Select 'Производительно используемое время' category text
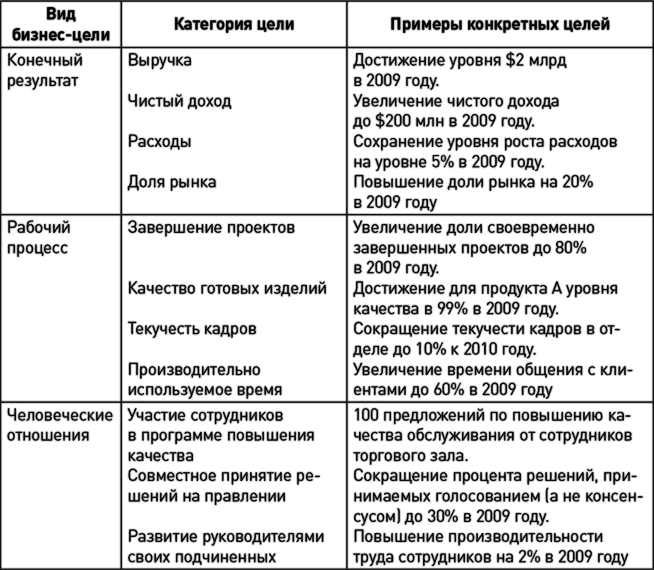 coord(205,379)
